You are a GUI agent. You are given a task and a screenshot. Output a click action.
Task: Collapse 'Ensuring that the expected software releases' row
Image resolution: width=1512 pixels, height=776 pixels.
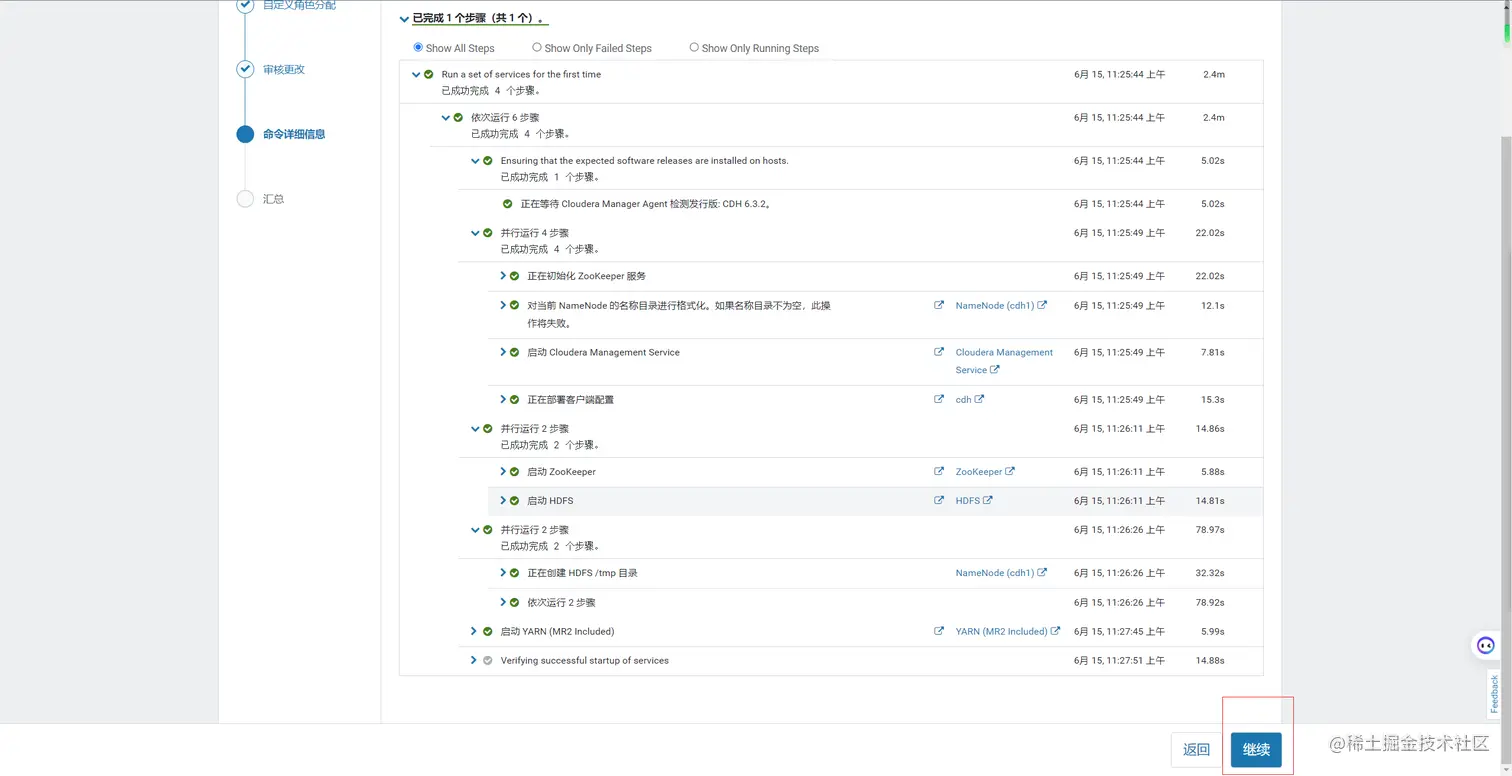click(x=475, y=160)
